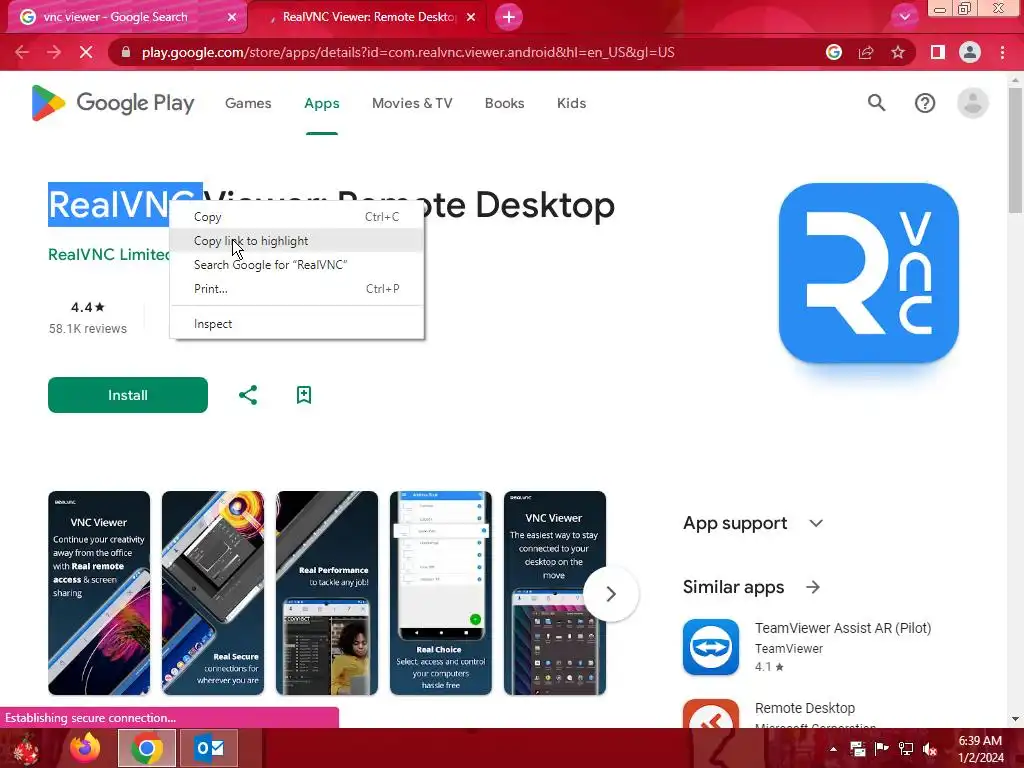This screenshot has height=768, width=1024.
Task: Open first VNC Viewer screenshot thumbnail
Action: (x=99, y=593)
